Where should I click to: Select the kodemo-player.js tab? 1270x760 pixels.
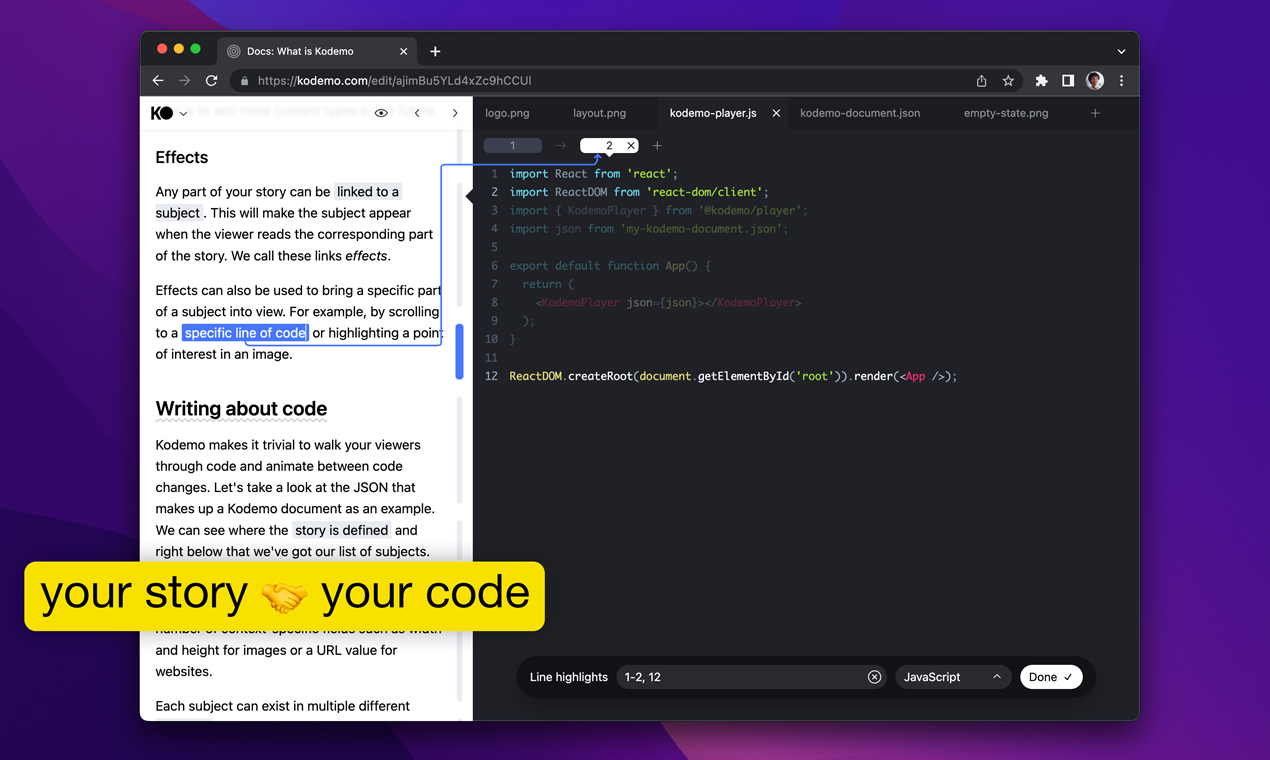click(713, 113)
